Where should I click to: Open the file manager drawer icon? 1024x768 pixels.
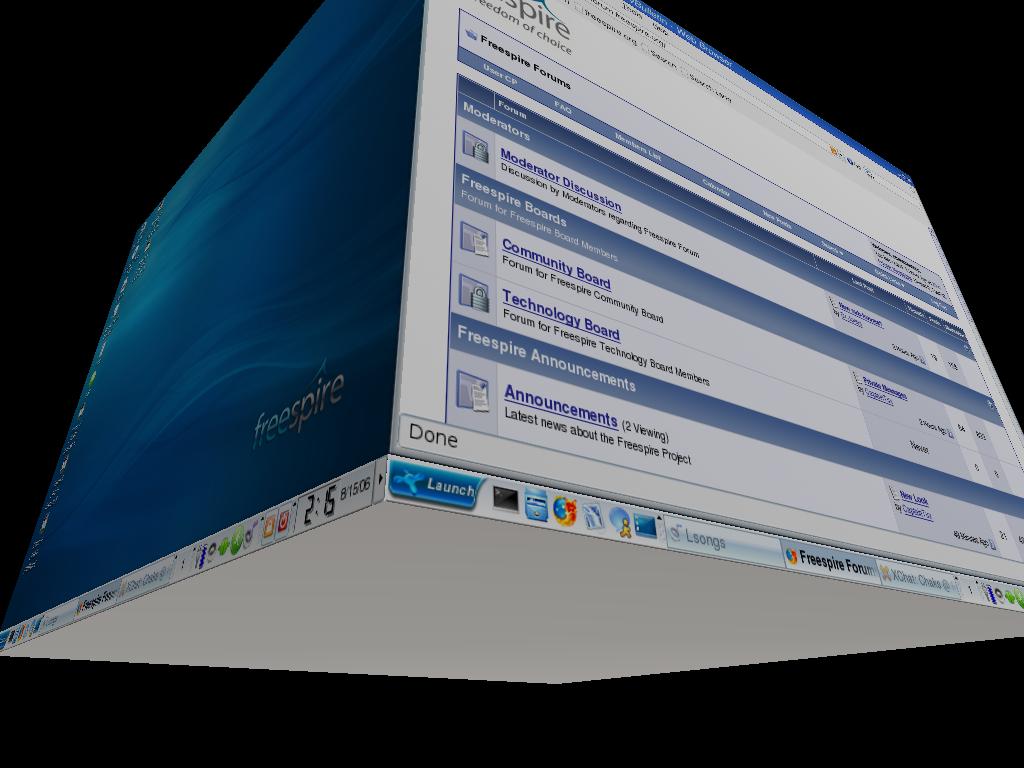(536, 504)
